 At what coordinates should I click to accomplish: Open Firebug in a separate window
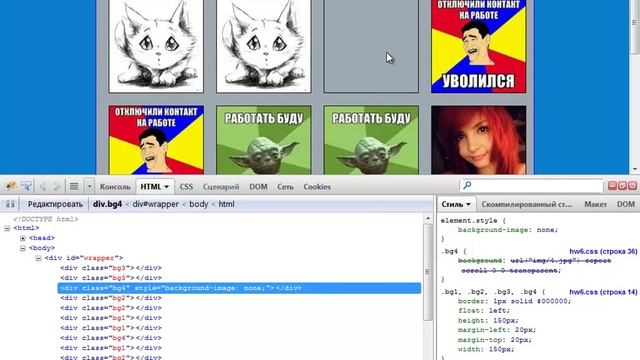(622, 186)
